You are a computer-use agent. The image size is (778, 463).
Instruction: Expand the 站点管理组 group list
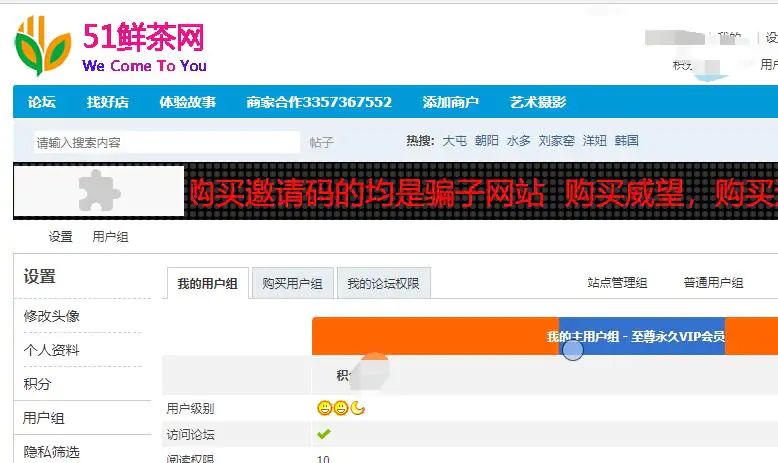coord(617,283)
